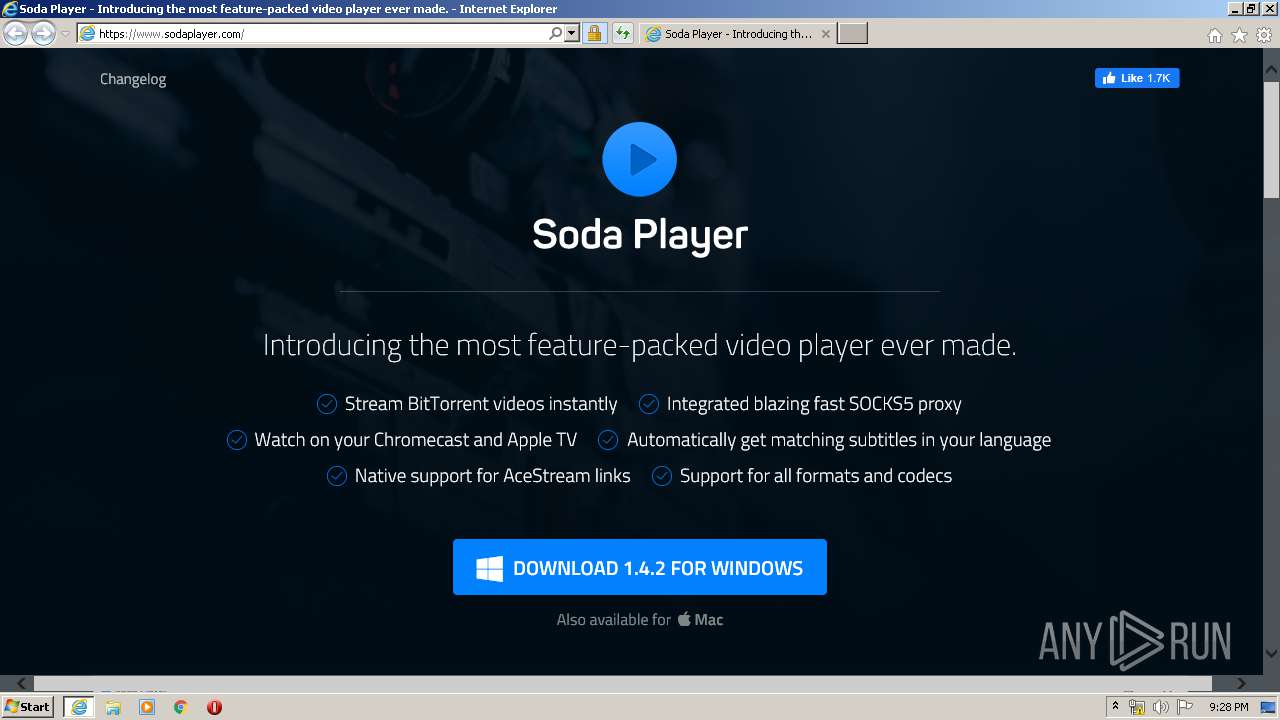Click 'Support for all formats and codecs' text
The width and height of the screenshot is (1280, 720).
click(816, 476)
